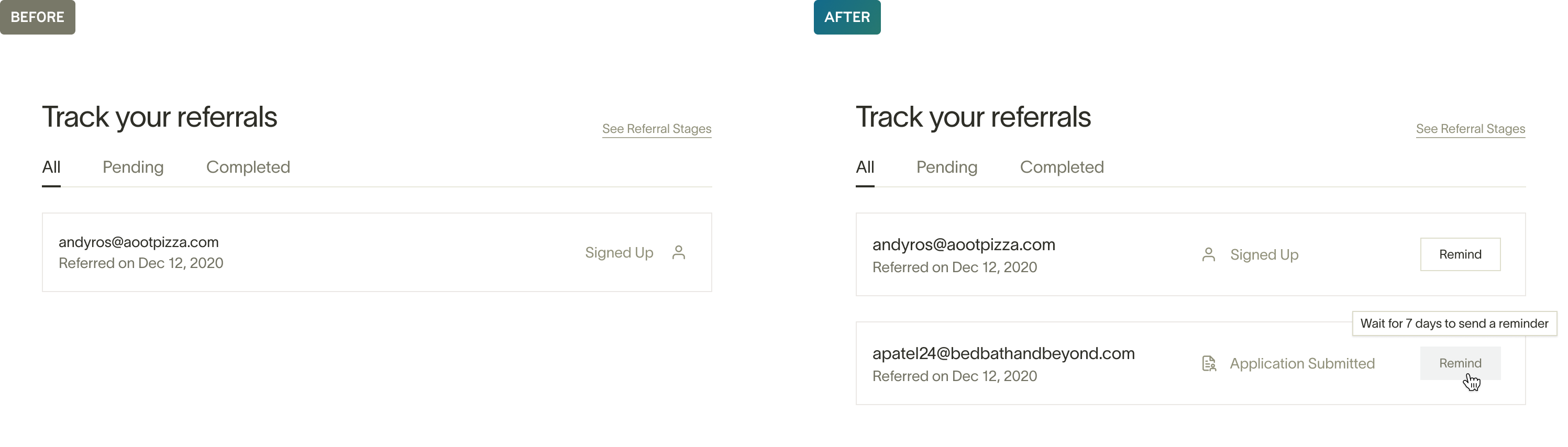Image resolution: width=1568 pixels, height=447 pixels.
Task: Click the BEFORE label badge
Action: [x=38, y=17]
